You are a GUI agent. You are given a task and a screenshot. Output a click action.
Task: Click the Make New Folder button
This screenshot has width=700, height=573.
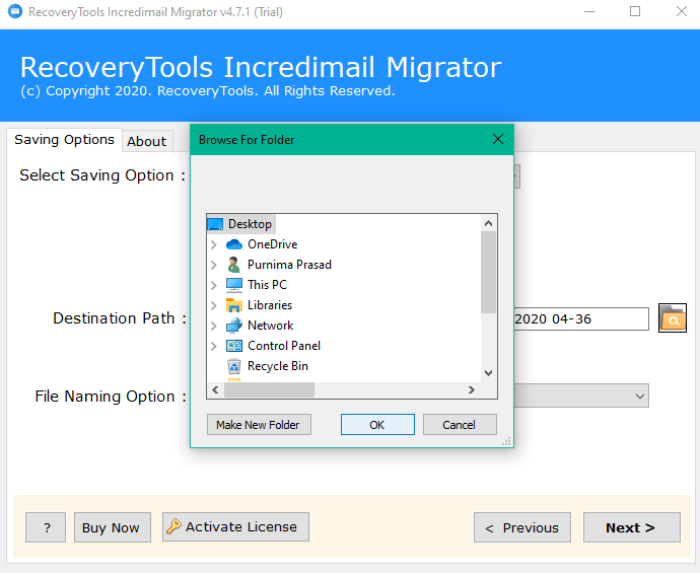point(258,425)
